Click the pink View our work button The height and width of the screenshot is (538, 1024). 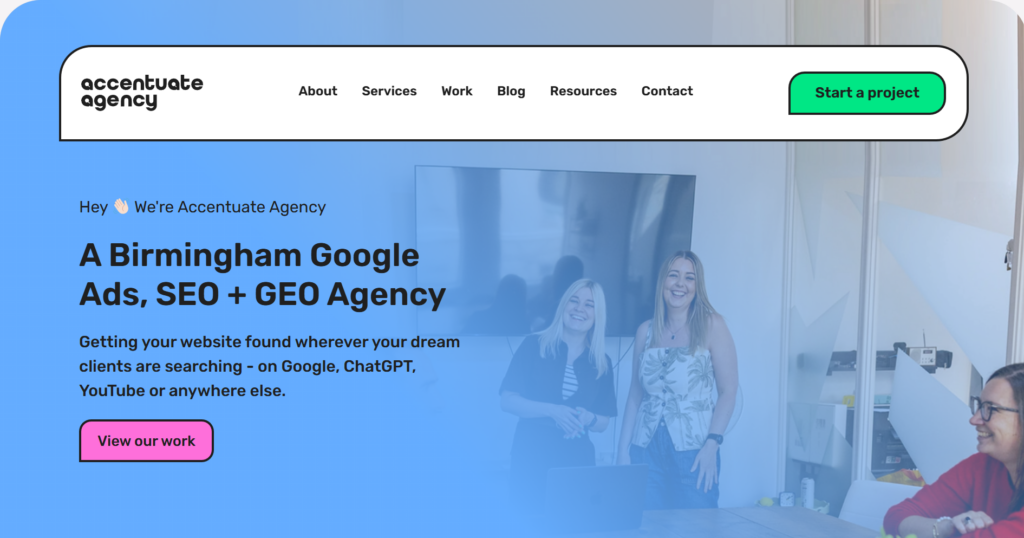coord(146,441)
